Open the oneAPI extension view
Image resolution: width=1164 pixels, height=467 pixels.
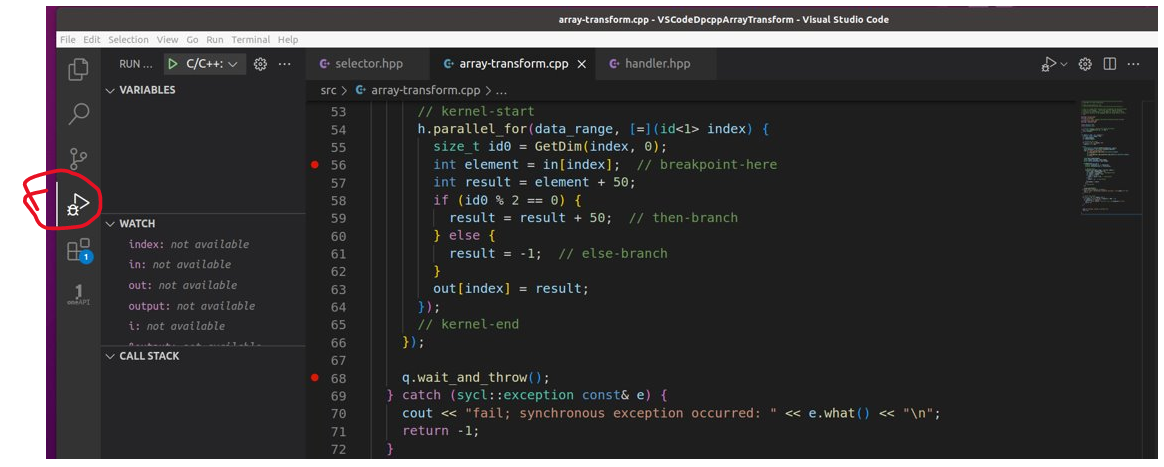78,294
